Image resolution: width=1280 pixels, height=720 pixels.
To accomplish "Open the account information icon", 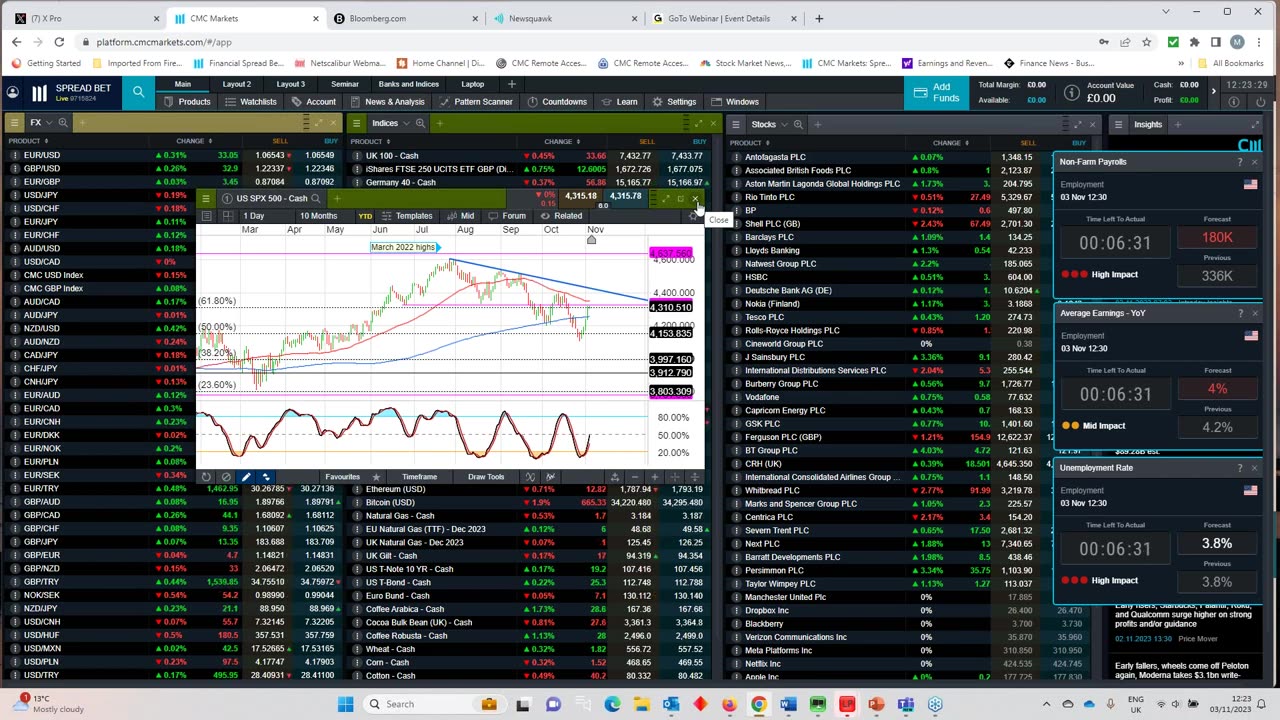I will 1072,92.
